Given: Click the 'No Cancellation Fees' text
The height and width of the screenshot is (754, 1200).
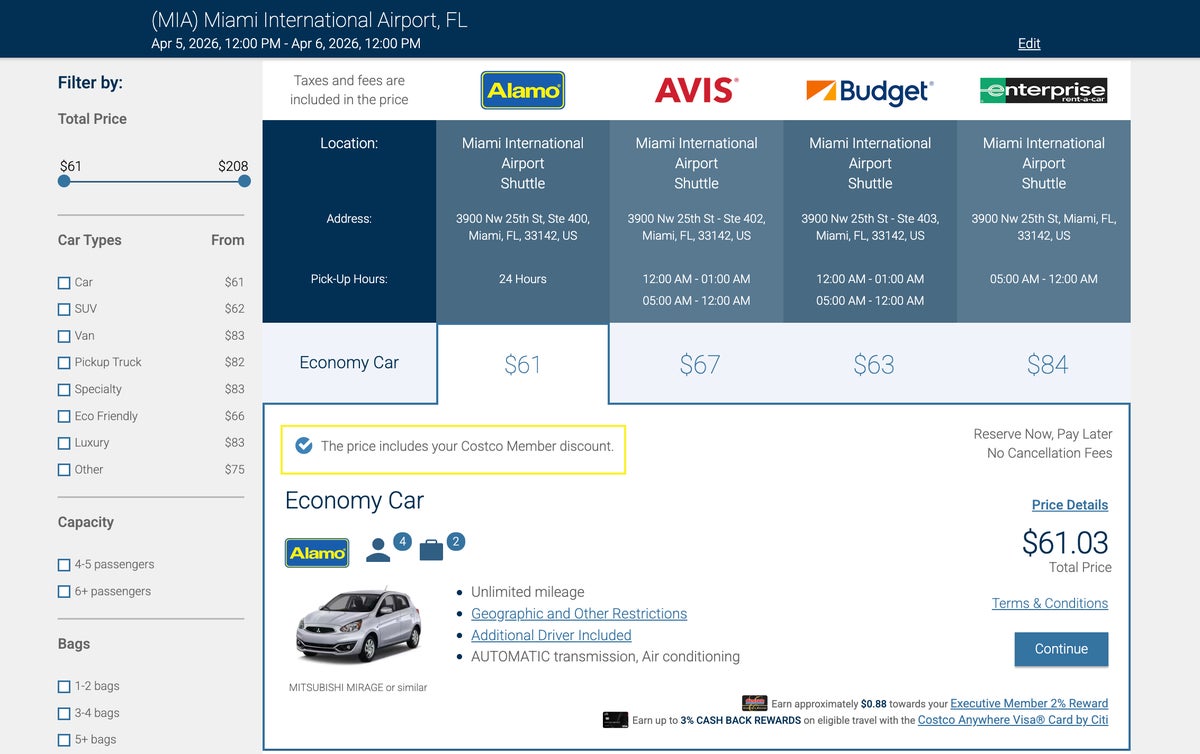Looking at the screenshot, I should (1049, 453).
